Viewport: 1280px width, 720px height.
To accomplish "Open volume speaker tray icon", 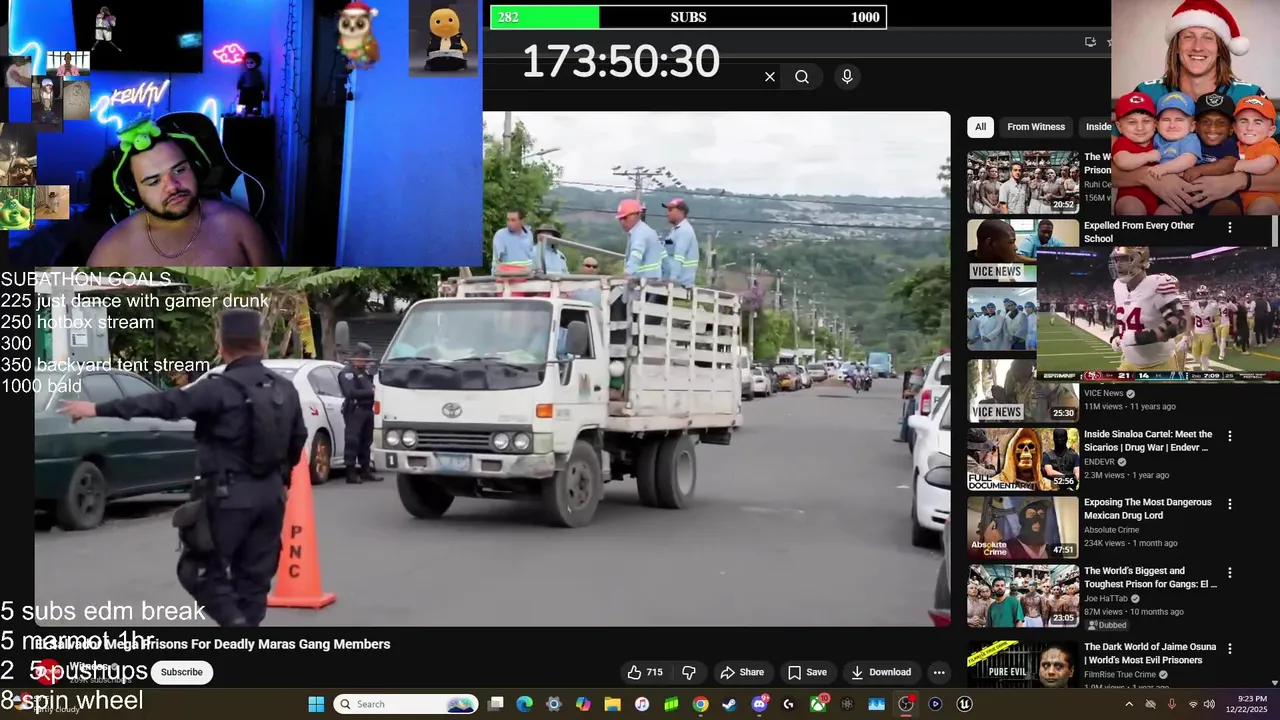I will click(x=1209, y=704).
